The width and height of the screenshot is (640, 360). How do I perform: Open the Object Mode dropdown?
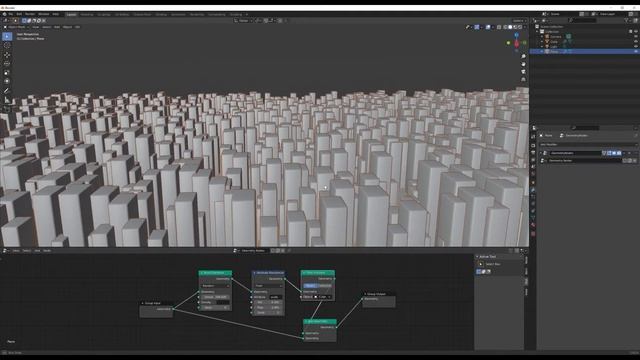pyautogui.click(x=17, y=27)
